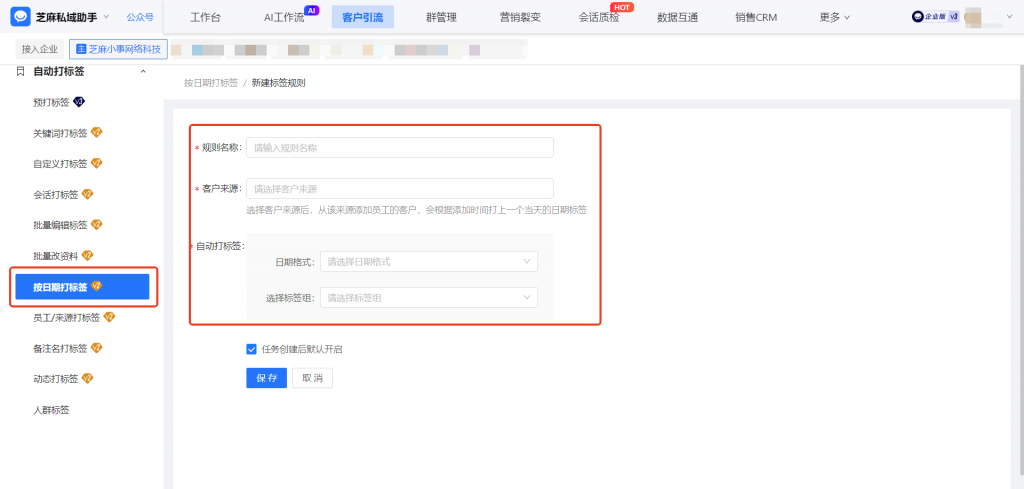This screenshot has height=489, width=1024.
Task: Switch to the AI工作流 tab
Action: pos(284,18)
